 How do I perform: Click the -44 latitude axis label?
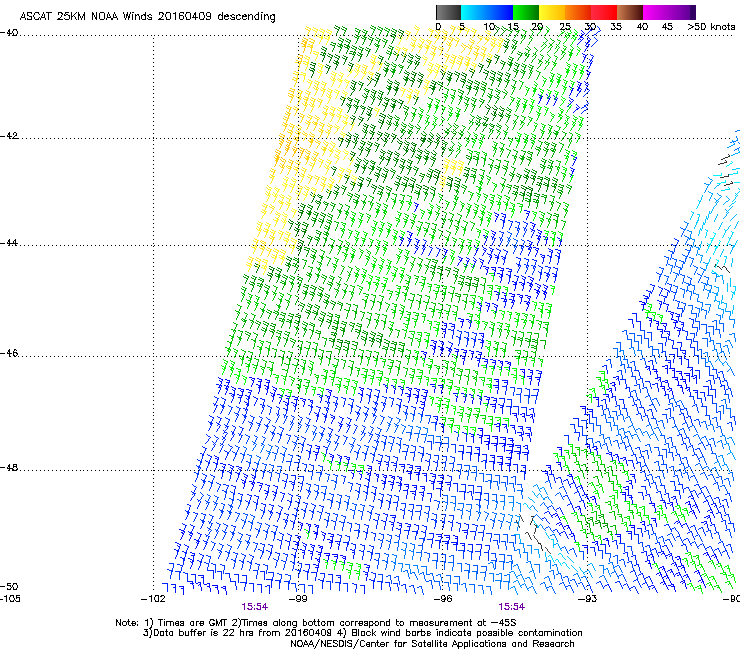pyautogui.click(x=9, y=243)
